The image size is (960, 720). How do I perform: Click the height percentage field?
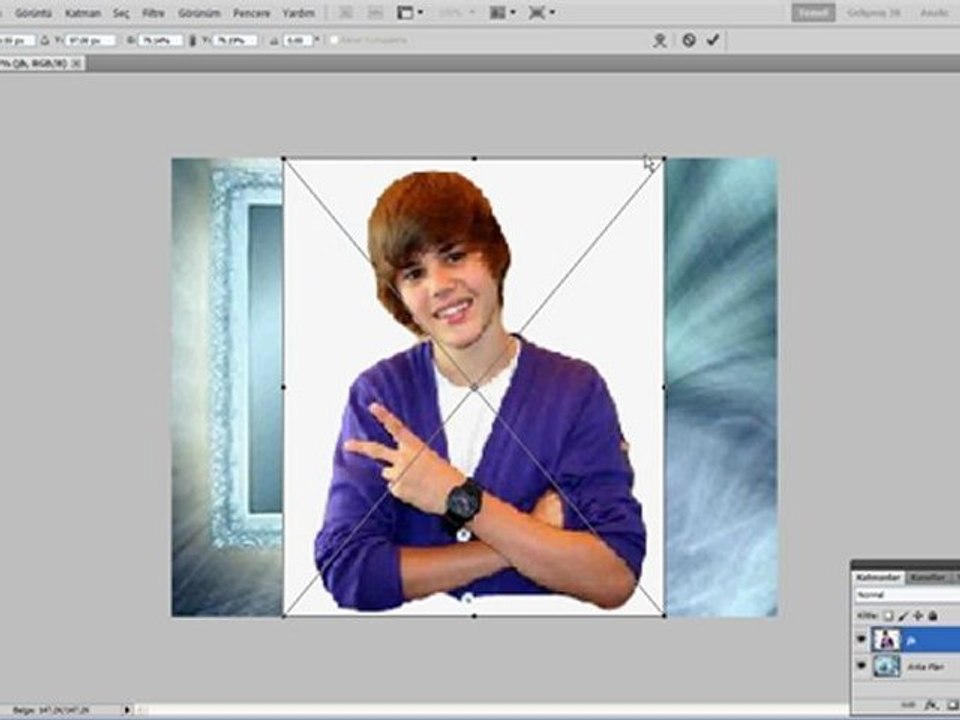coord(235,40)
